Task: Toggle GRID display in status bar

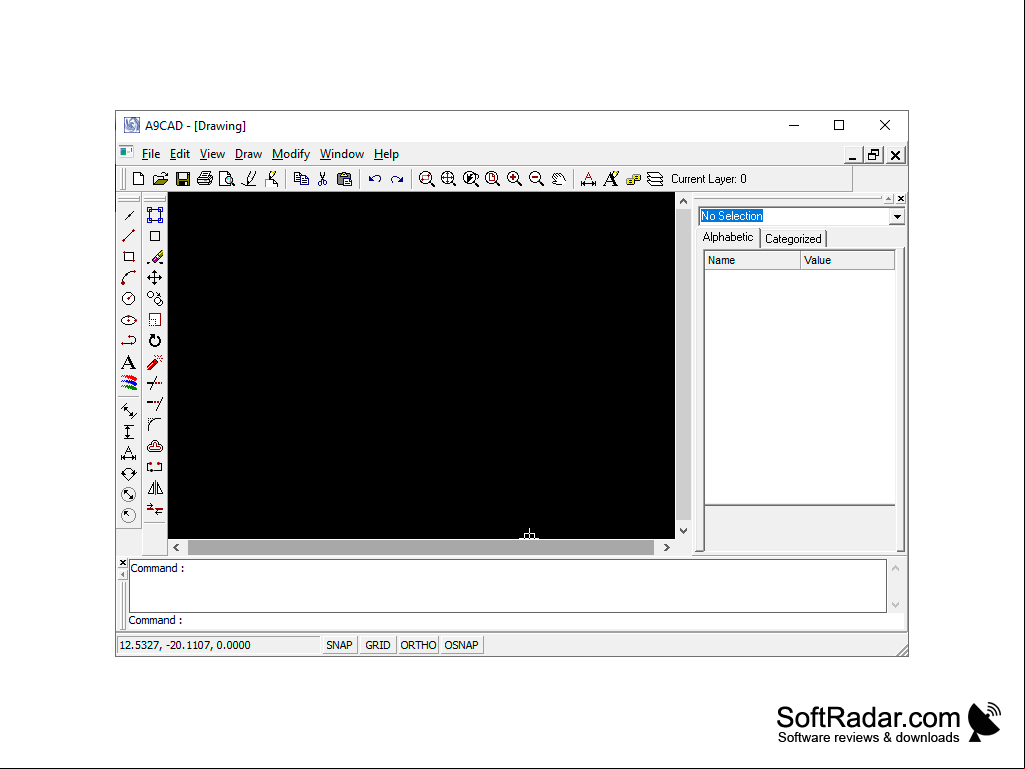Action: click(378, 645)
